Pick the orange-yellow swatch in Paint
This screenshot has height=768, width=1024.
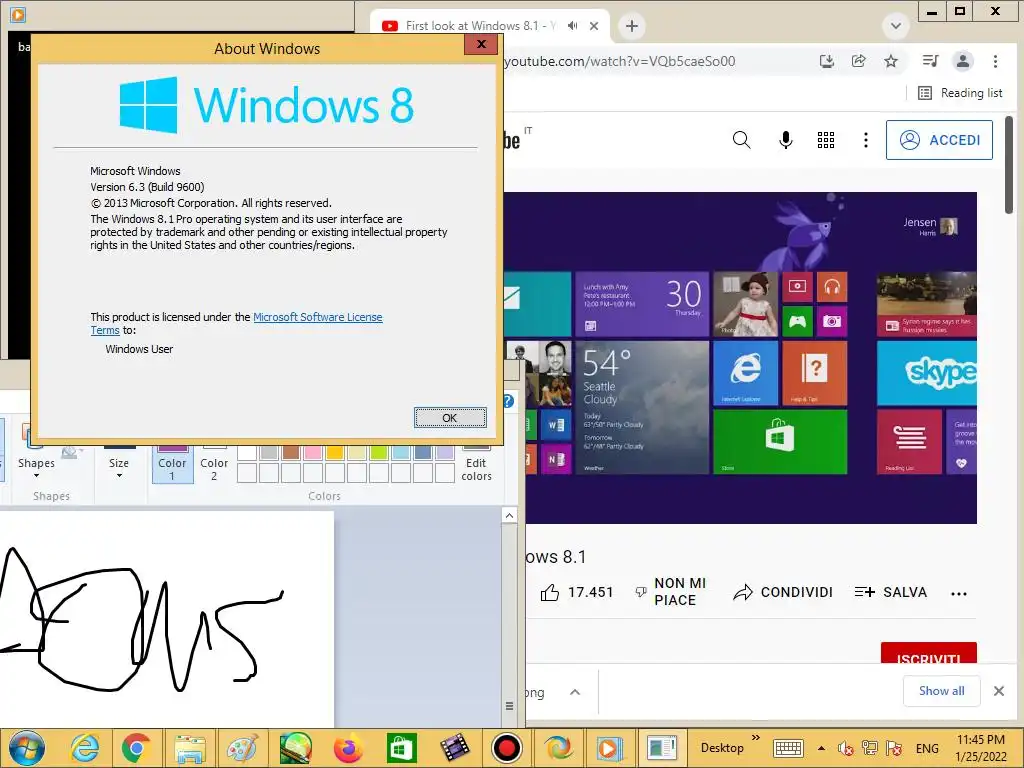point(335,452)
